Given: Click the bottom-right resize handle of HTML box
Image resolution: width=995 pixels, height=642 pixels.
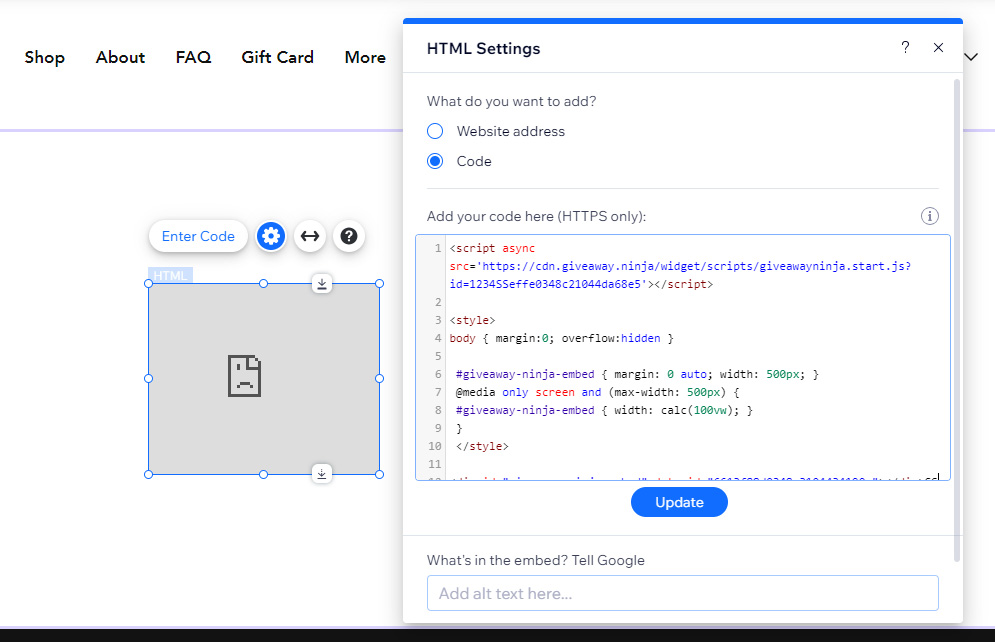Looking at the screenshot, I should 379,474.
